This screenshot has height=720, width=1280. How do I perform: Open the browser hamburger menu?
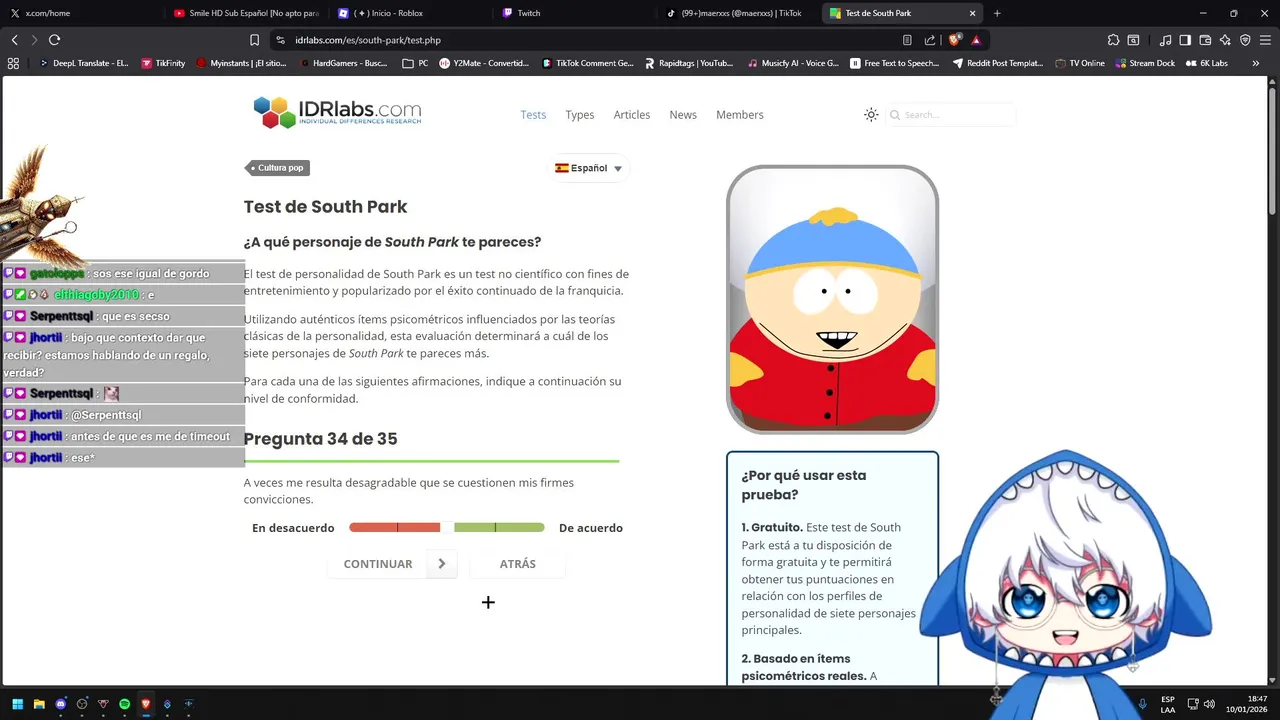[x=1266, y=40]
